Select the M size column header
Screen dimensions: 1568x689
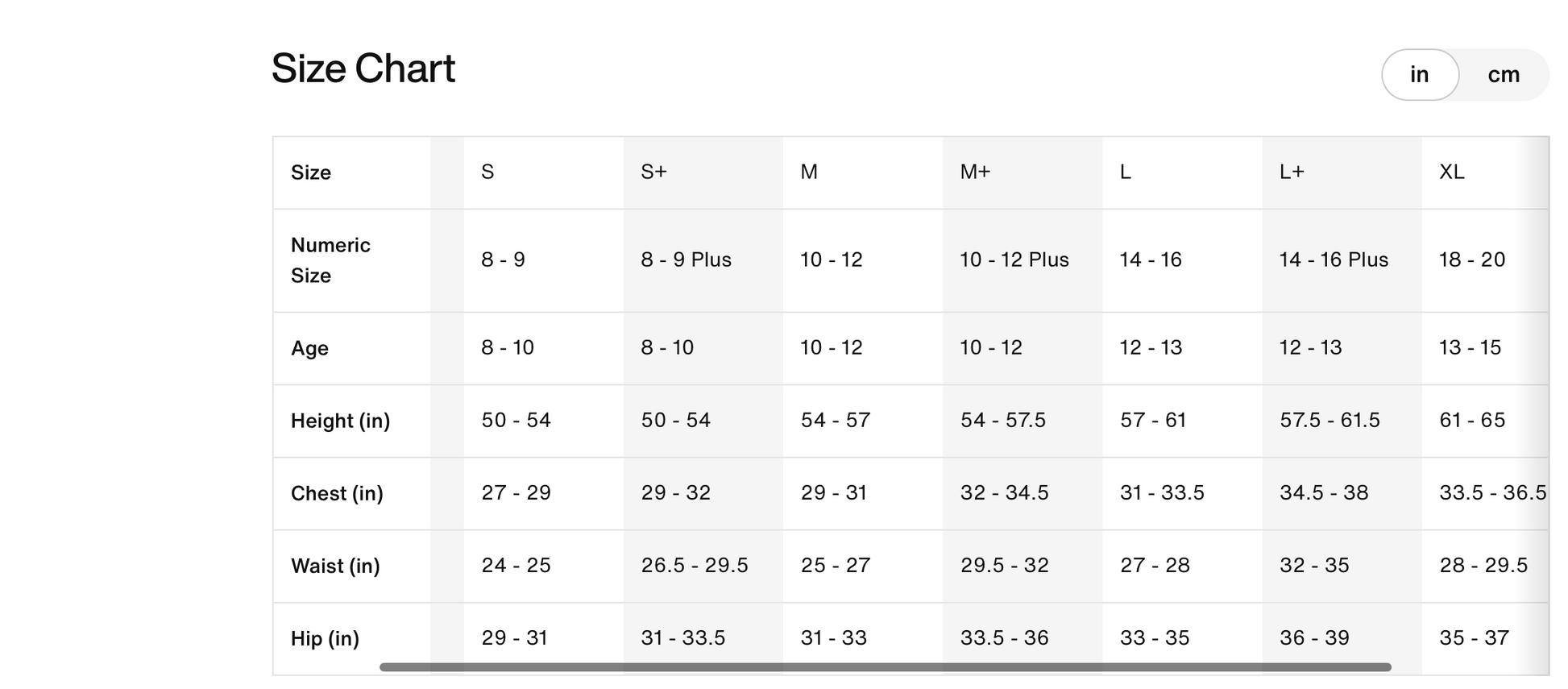(809, 172)
